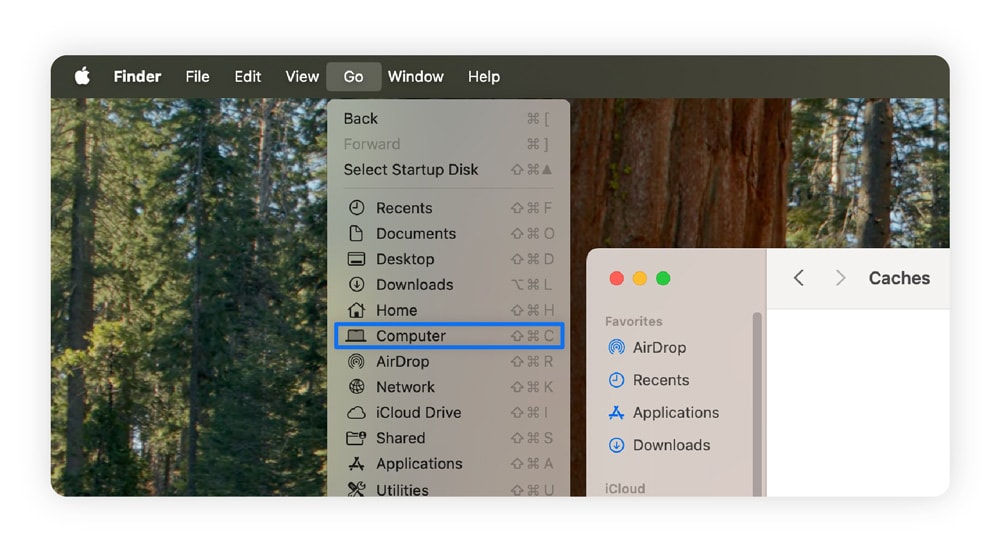1000x542 pixels.
Task: Go back in Caches Finder window
Action: tap(798, 278)
